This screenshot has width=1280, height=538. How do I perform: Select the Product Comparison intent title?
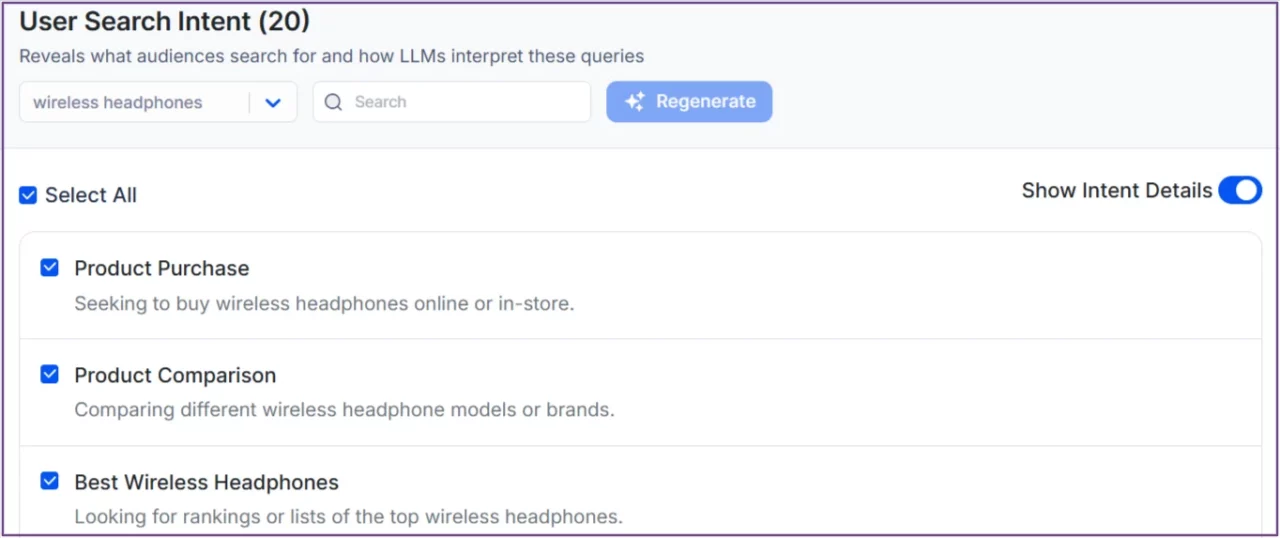click(x=175, y=375)
